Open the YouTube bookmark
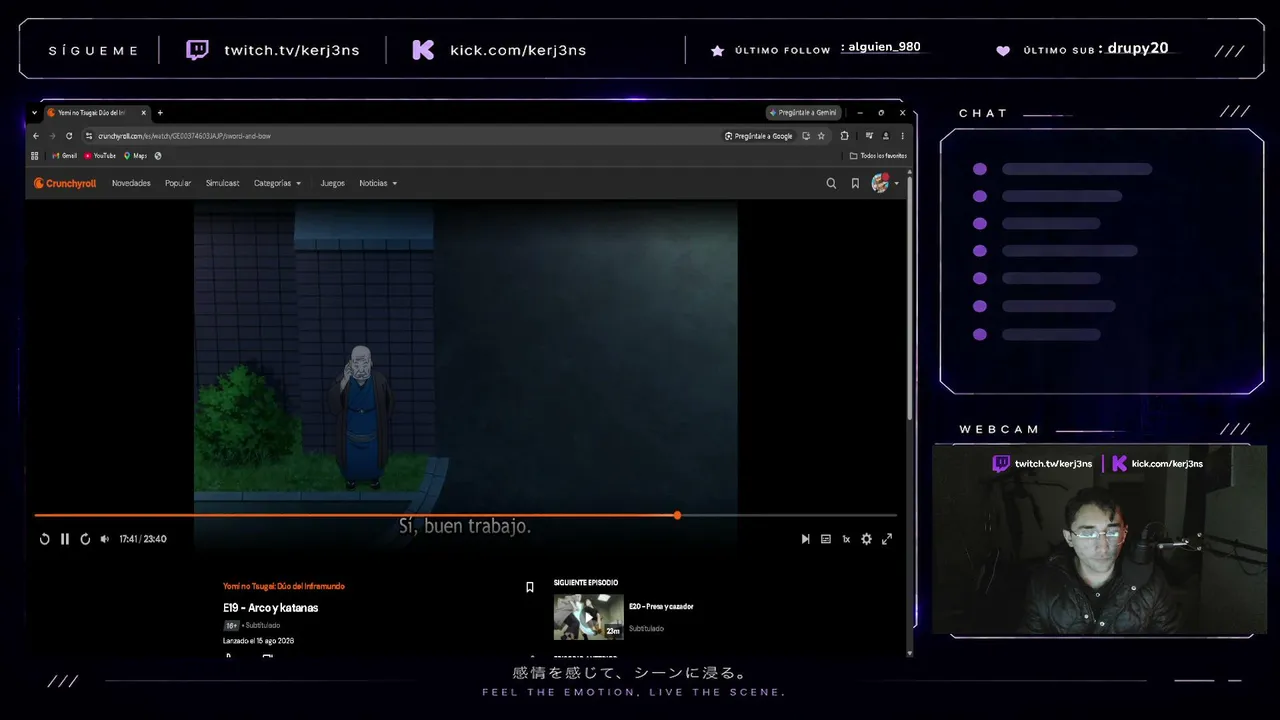Image resolution: width=1280 pixels, height=720 pixels. (100, 156)
